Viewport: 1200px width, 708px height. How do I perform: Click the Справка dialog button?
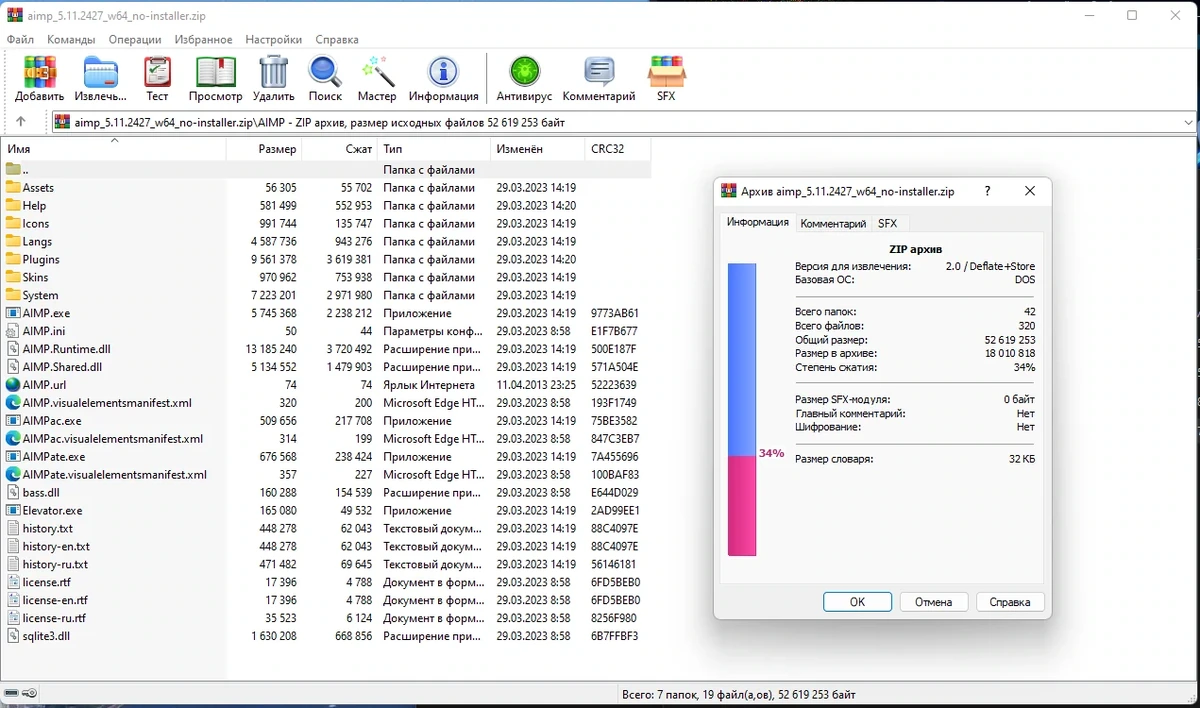1010,602
